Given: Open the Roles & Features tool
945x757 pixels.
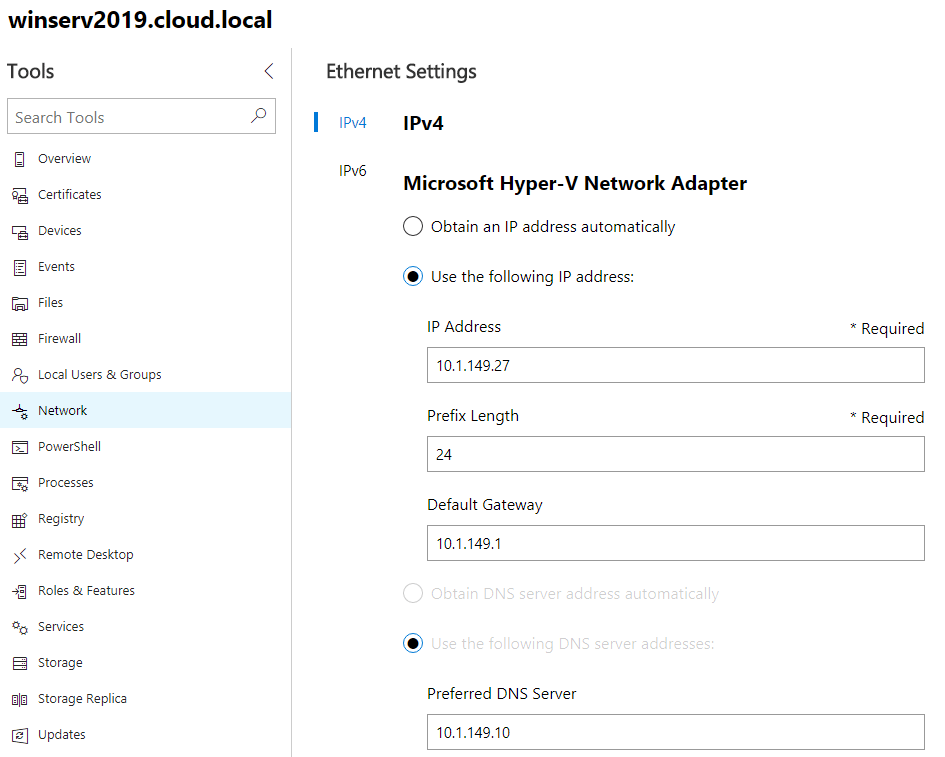Looking at the screenshot, I should pyautogui.click(x=86, y=591).
